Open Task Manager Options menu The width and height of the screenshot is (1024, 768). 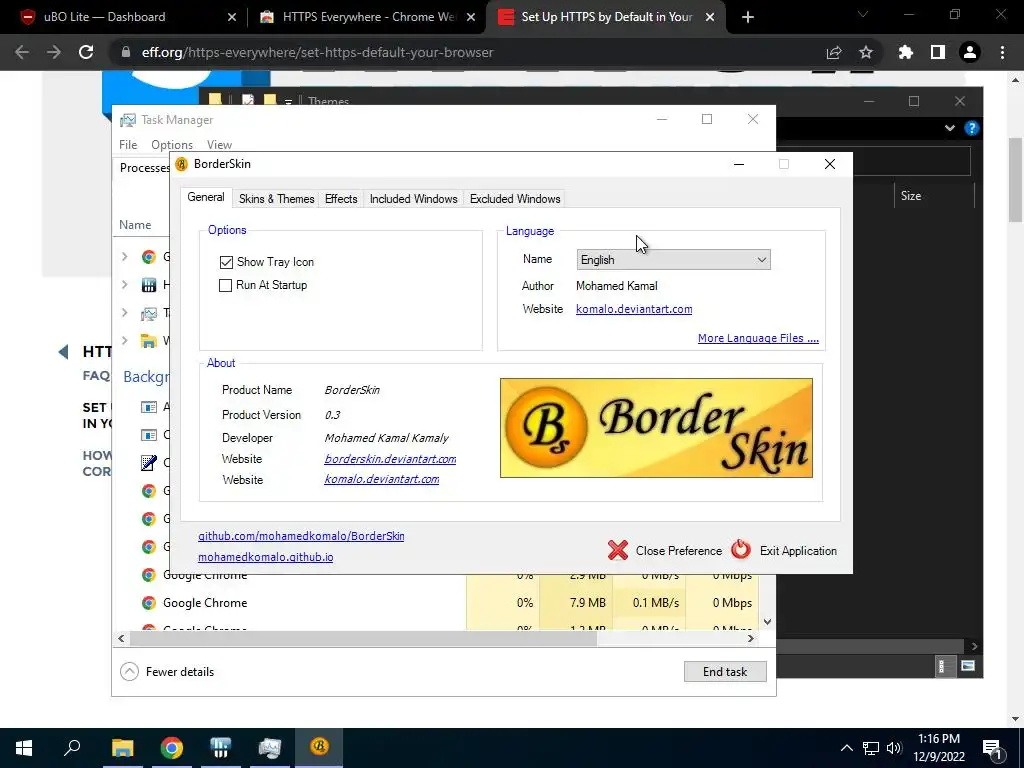coord(172,144)
